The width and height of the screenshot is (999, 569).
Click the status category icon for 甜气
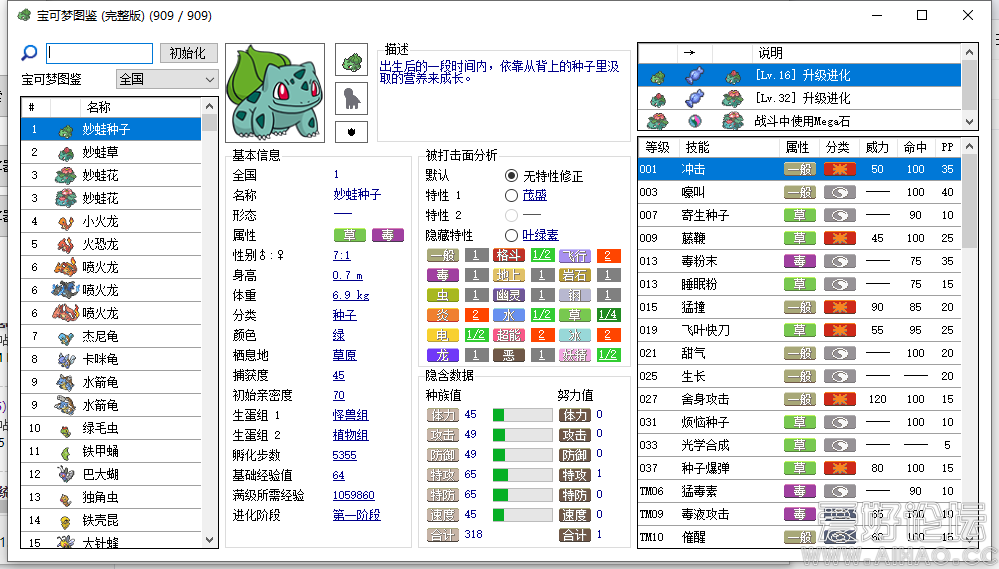pos(839,353)
